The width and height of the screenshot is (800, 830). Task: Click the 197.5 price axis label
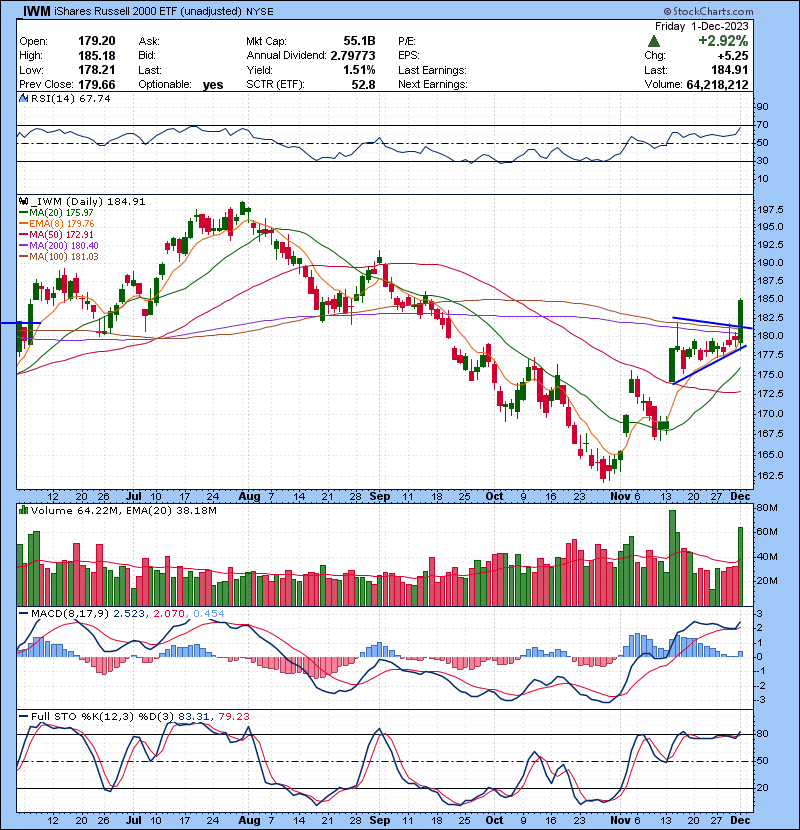769,211
